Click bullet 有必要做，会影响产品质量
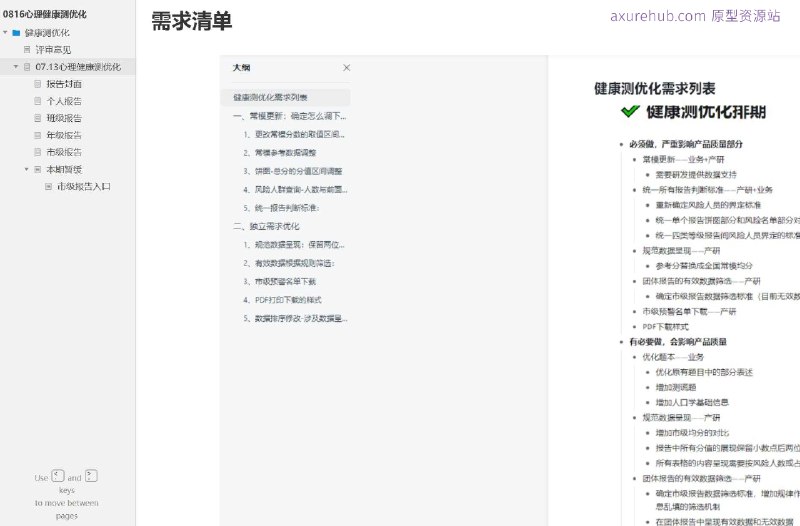The height and width of the screenshot is (526, 800). (678, 342)
